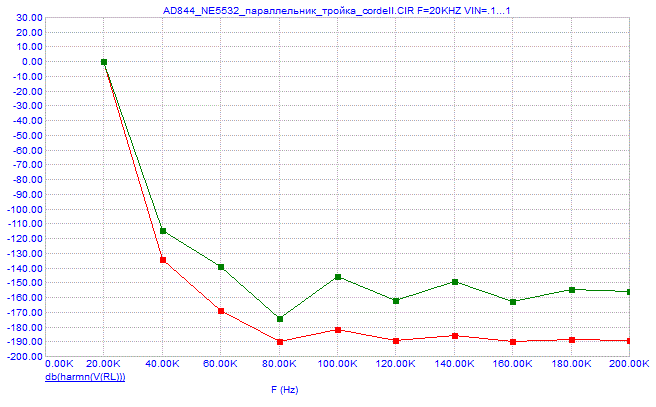Click the 60.00K x-axis label

[220, 364]
